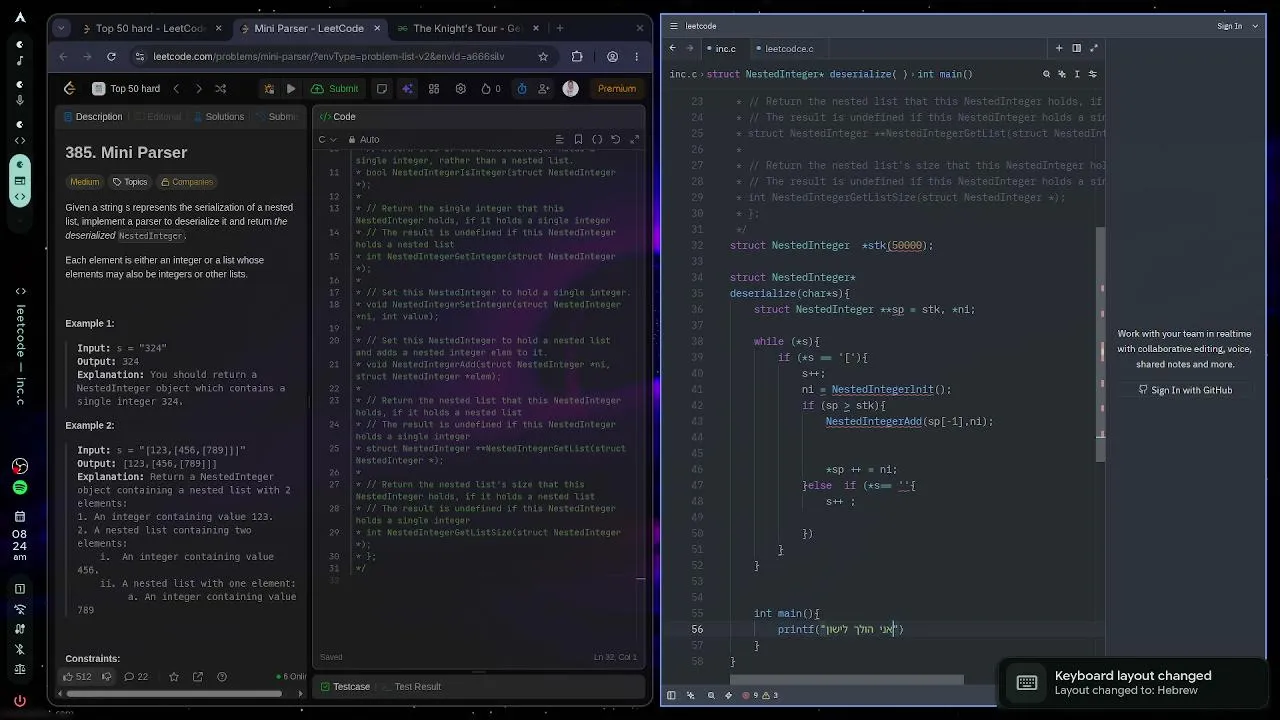Open the Zed hamburger menu
The height and width of the screenshot is (720, 1280).
coord(673,26)
